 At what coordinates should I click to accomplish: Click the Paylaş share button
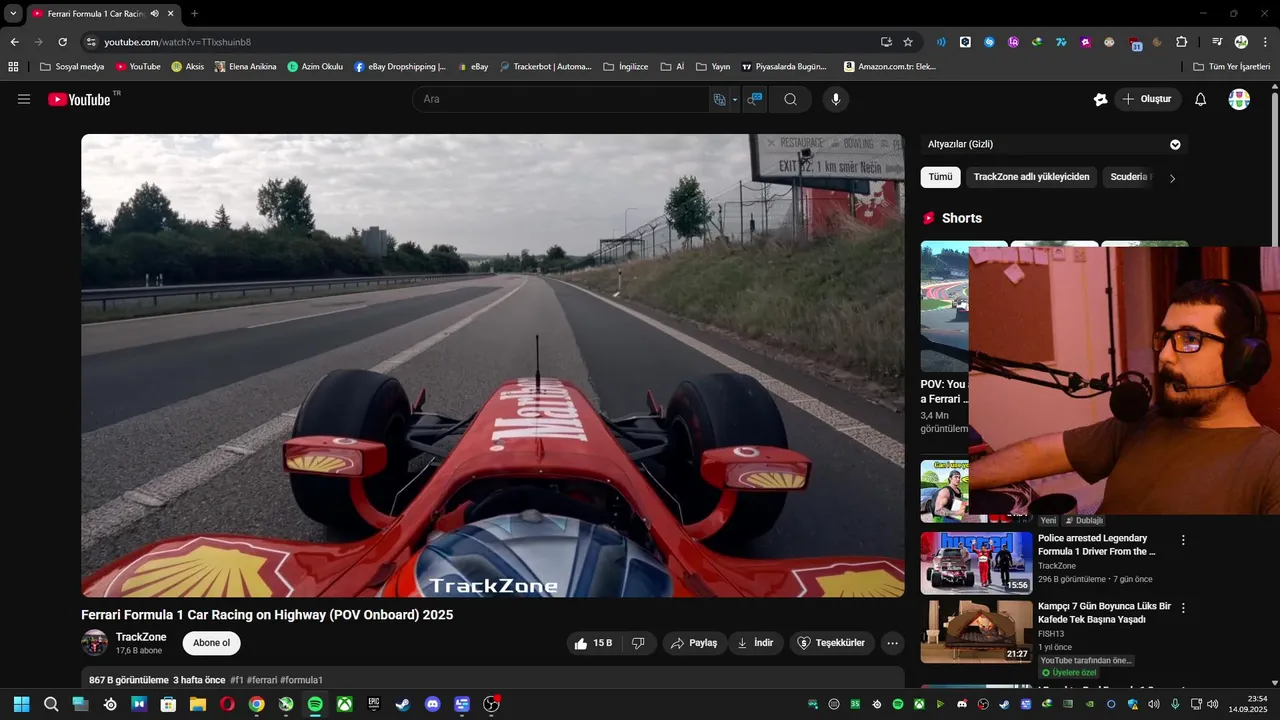694,643
